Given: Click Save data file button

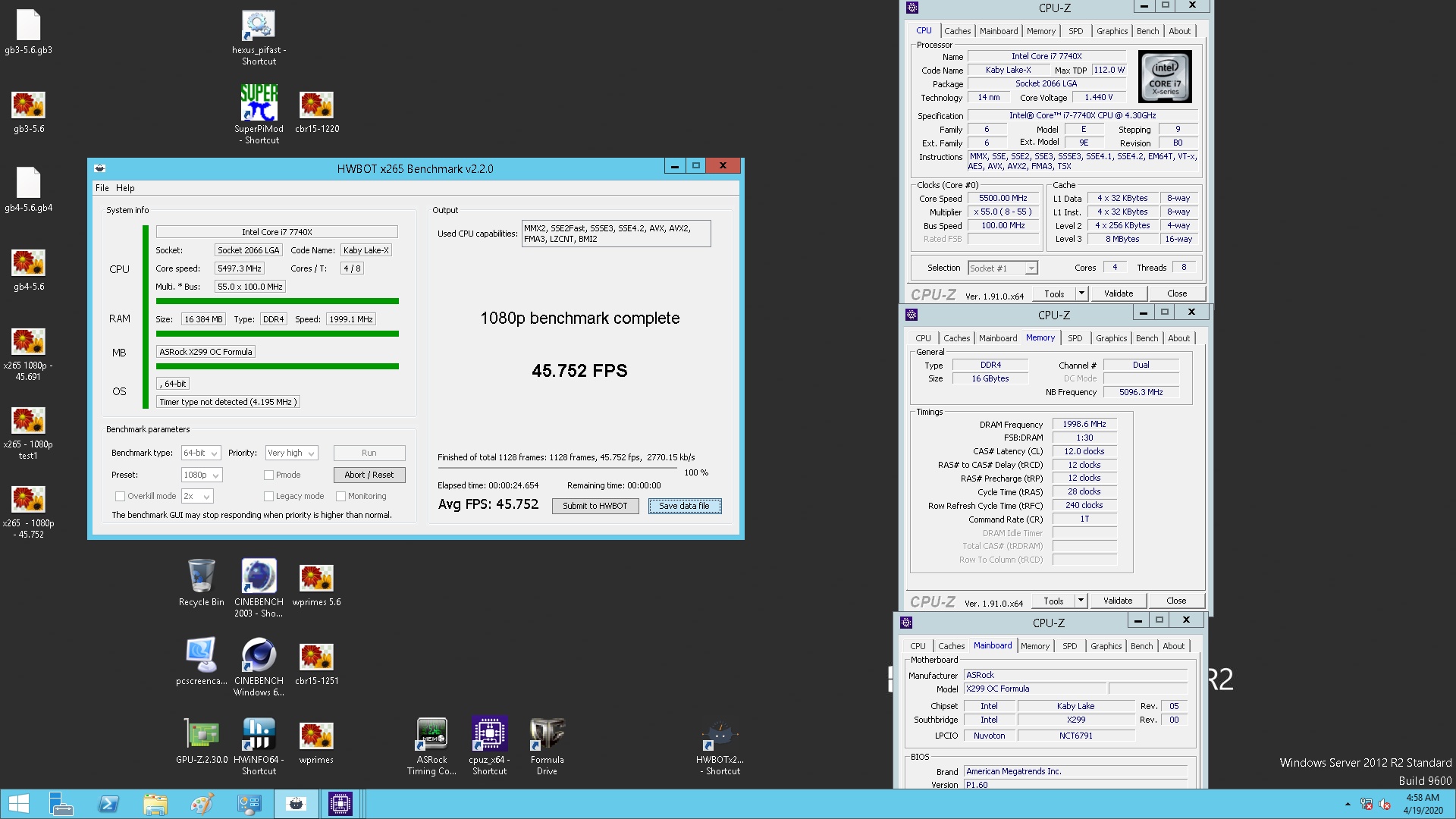Looking at the screenshot, I should click(x=684, y=506).
